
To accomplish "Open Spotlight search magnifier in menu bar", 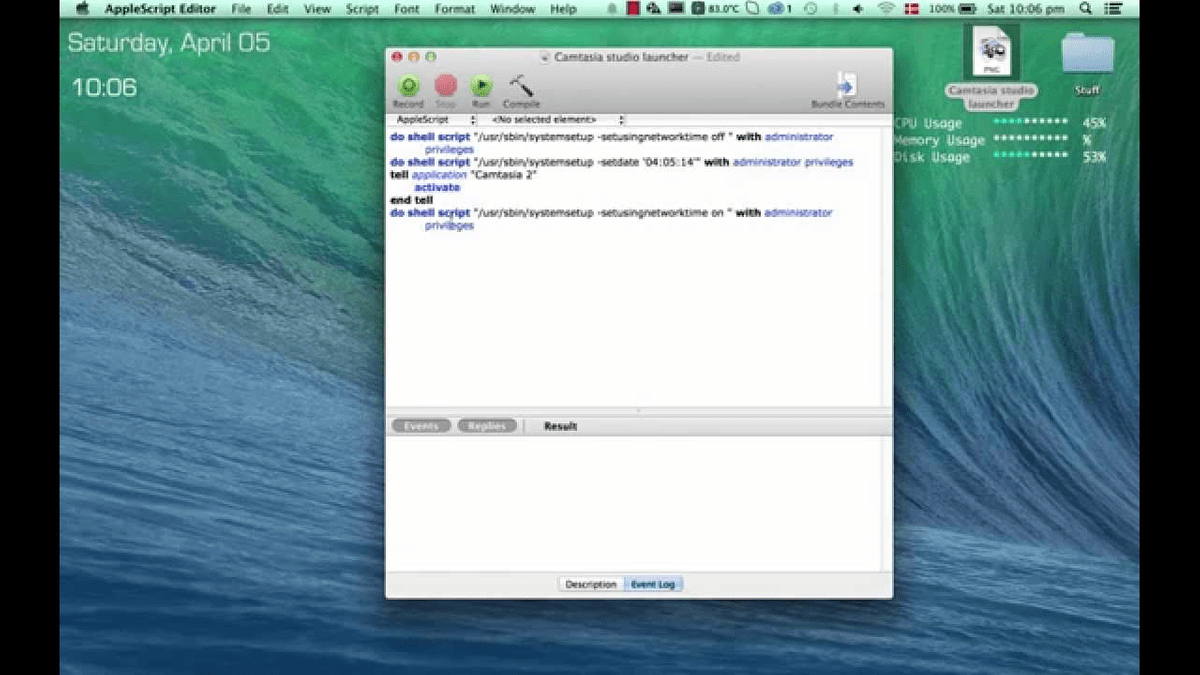I will tap(1162, 9).
